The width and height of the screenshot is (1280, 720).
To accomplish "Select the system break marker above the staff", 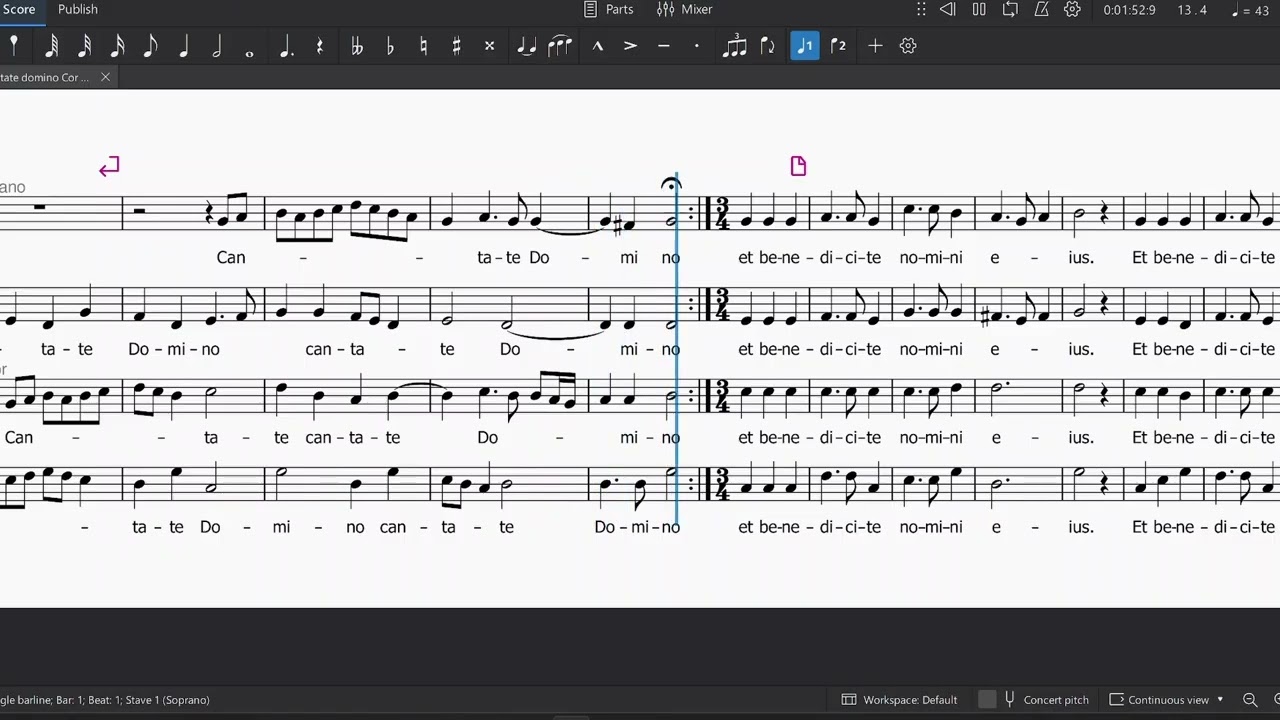I will coord(109,166).
